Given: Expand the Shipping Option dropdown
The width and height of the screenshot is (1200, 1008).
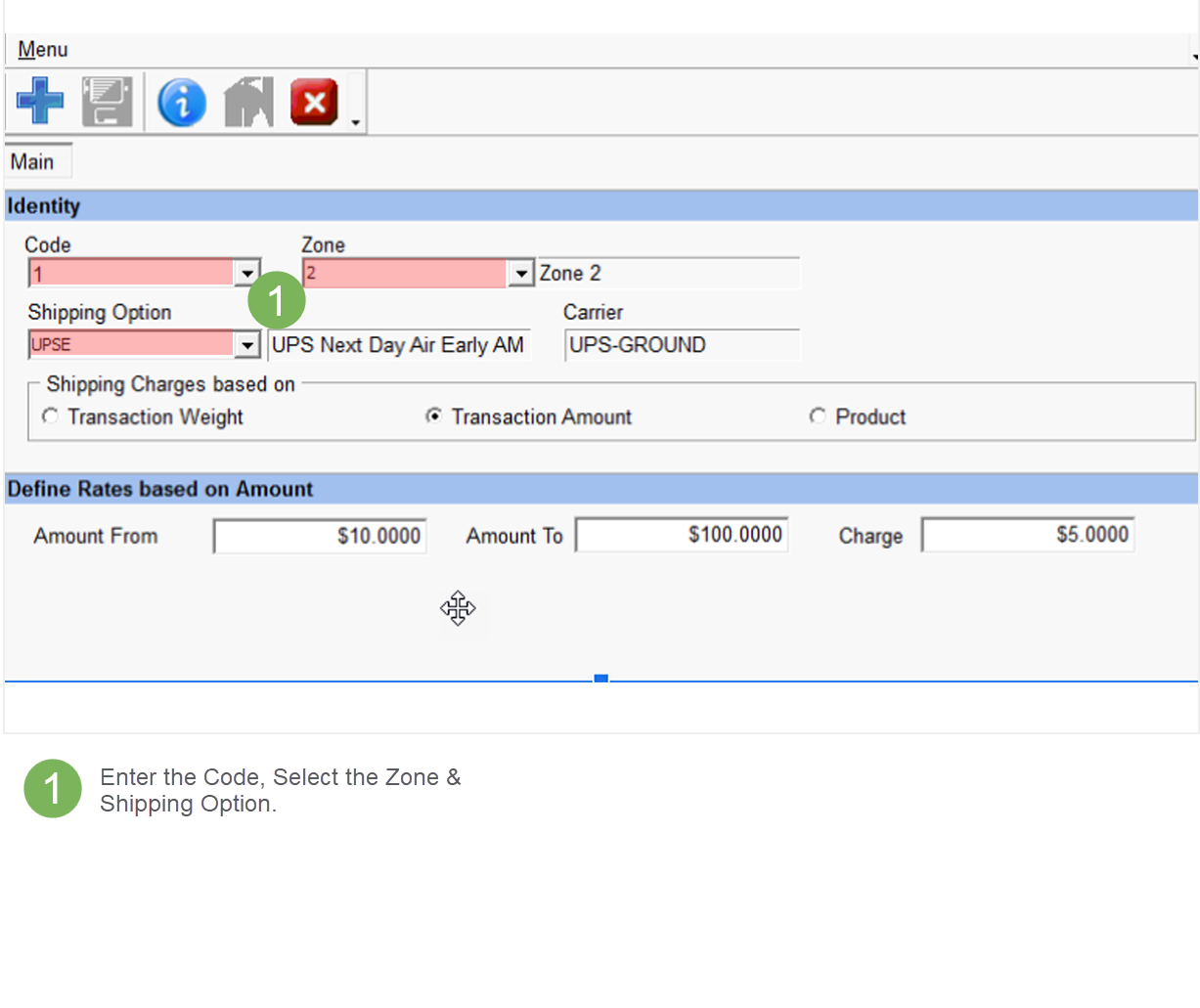Looking at the screenshot, I should [247, 345].
